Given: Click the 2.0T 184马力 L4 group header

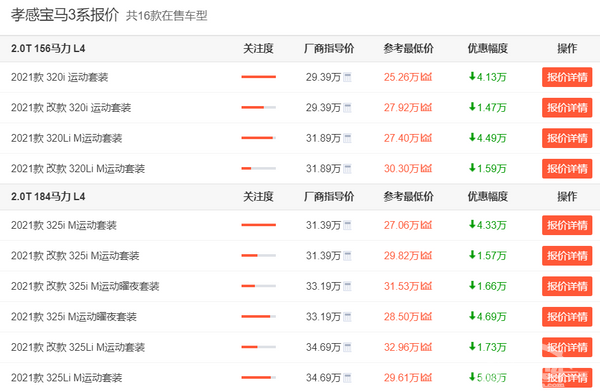Looking at the screenshot, I should [48, 197].
